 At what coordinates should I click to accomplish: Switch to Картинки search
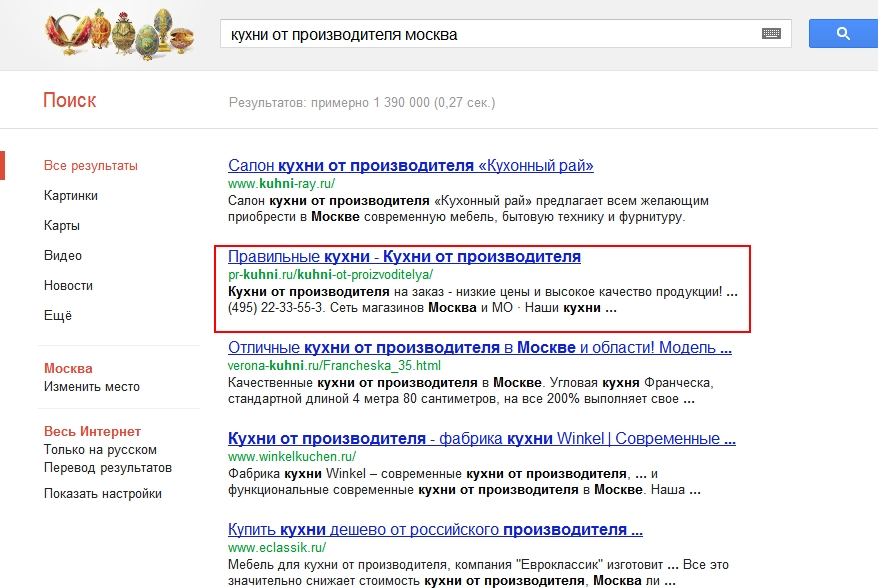(x=71, y=195)
